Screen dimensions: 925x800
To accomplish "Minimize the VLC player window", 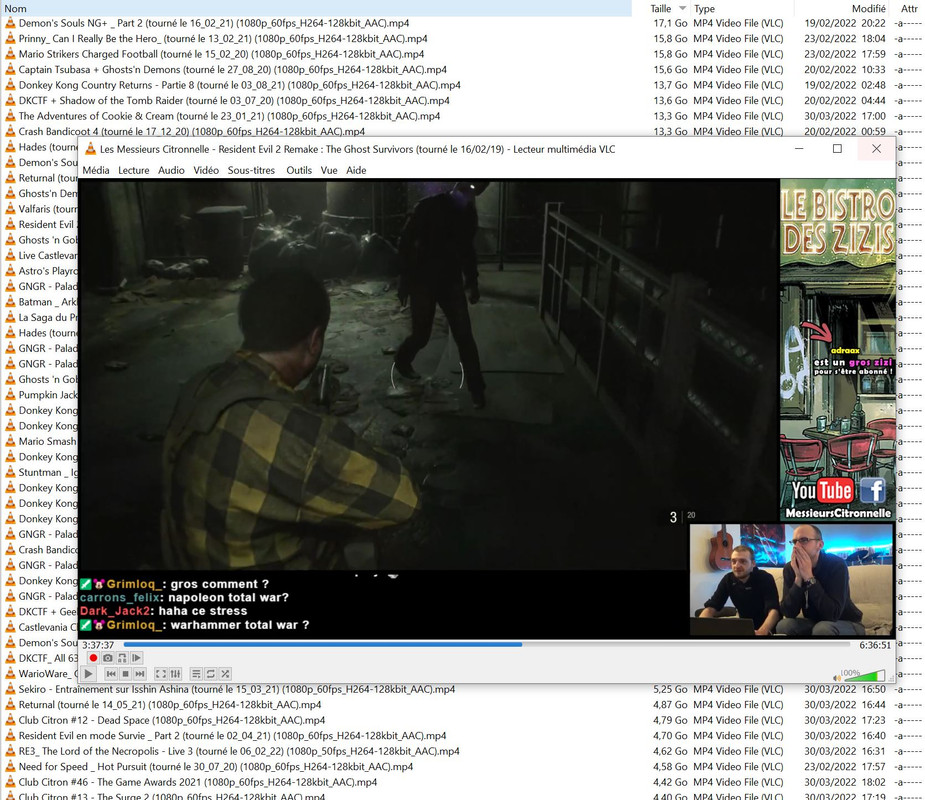I will click(x=799, y=149).
